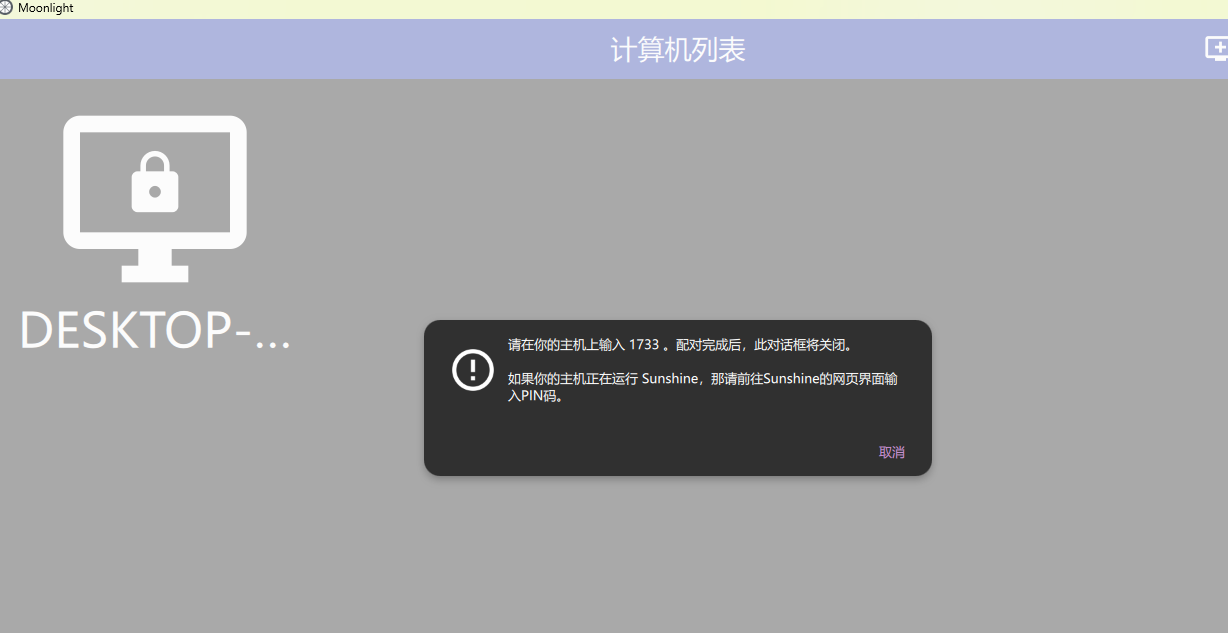Click blank header area left of 计算机列表

click(x=300, y=49)
